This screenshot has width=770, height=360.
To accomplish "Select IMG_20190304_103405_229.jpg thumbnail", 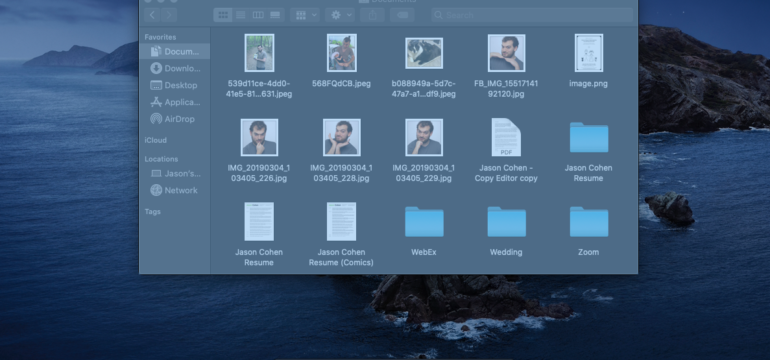I will coord(424,138).
